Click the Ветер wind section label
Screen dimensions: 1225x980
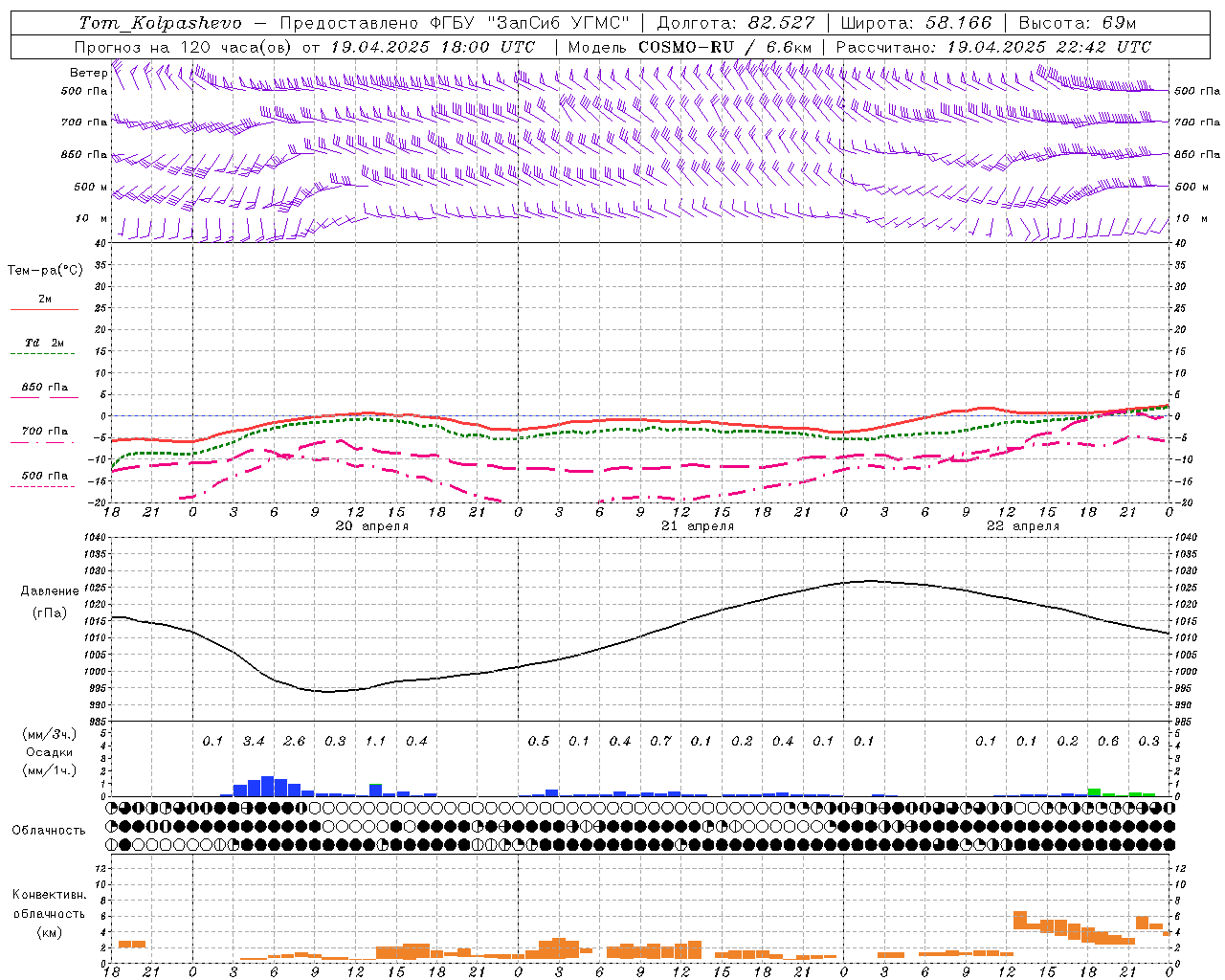(89, 73)
